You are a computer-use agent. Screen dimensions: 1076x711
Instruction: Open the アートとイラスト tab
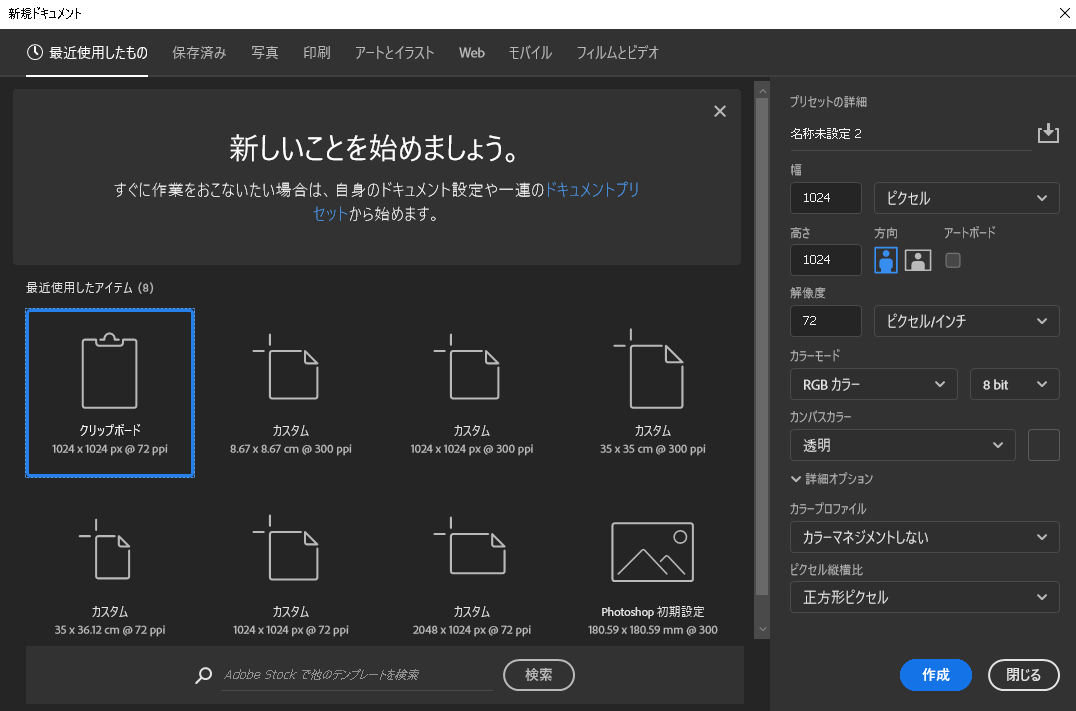[394, 53]
